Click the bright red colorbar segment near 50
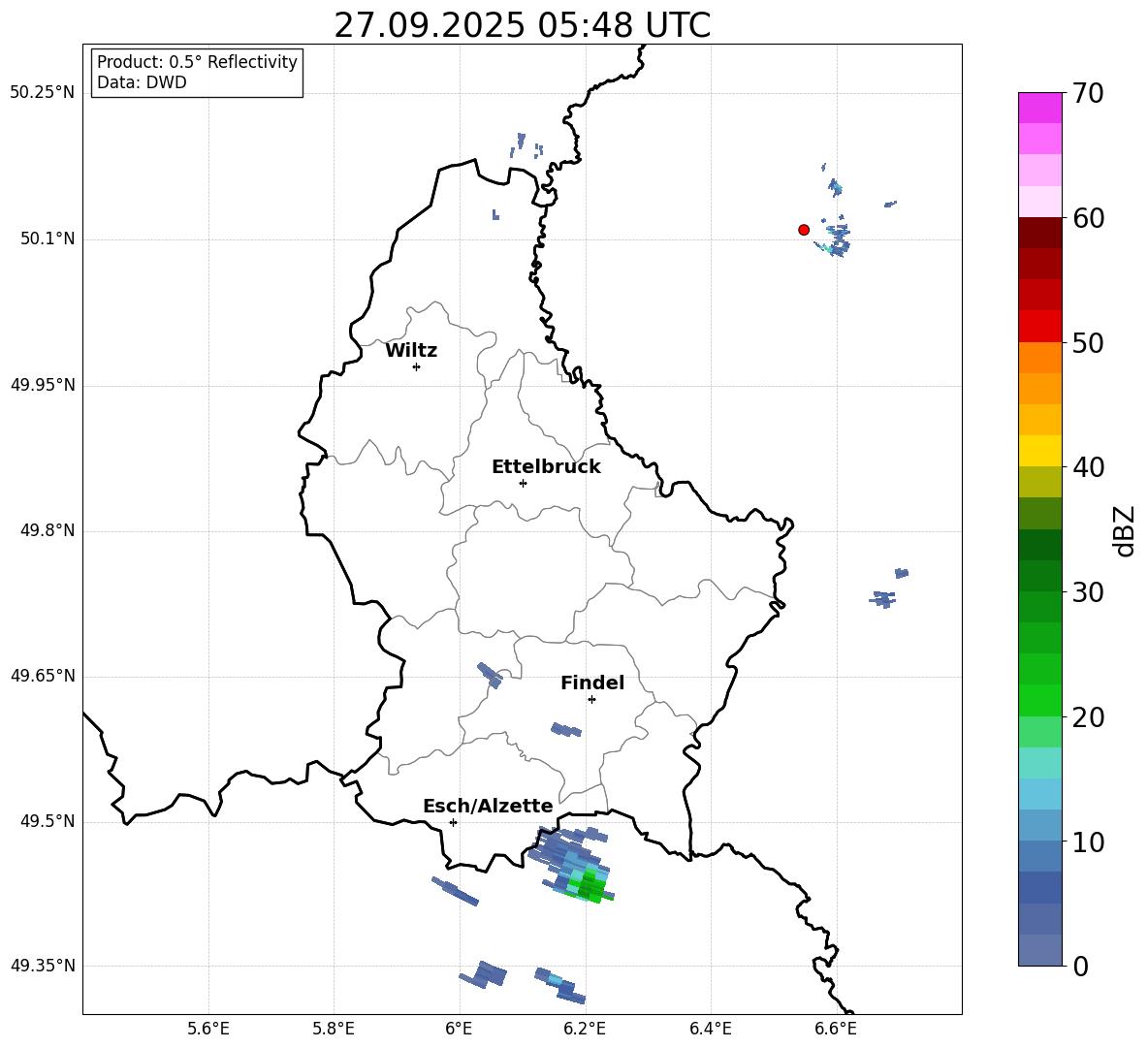The height and width of the screenshot is (1048, 1148). tap(1039, 327)
